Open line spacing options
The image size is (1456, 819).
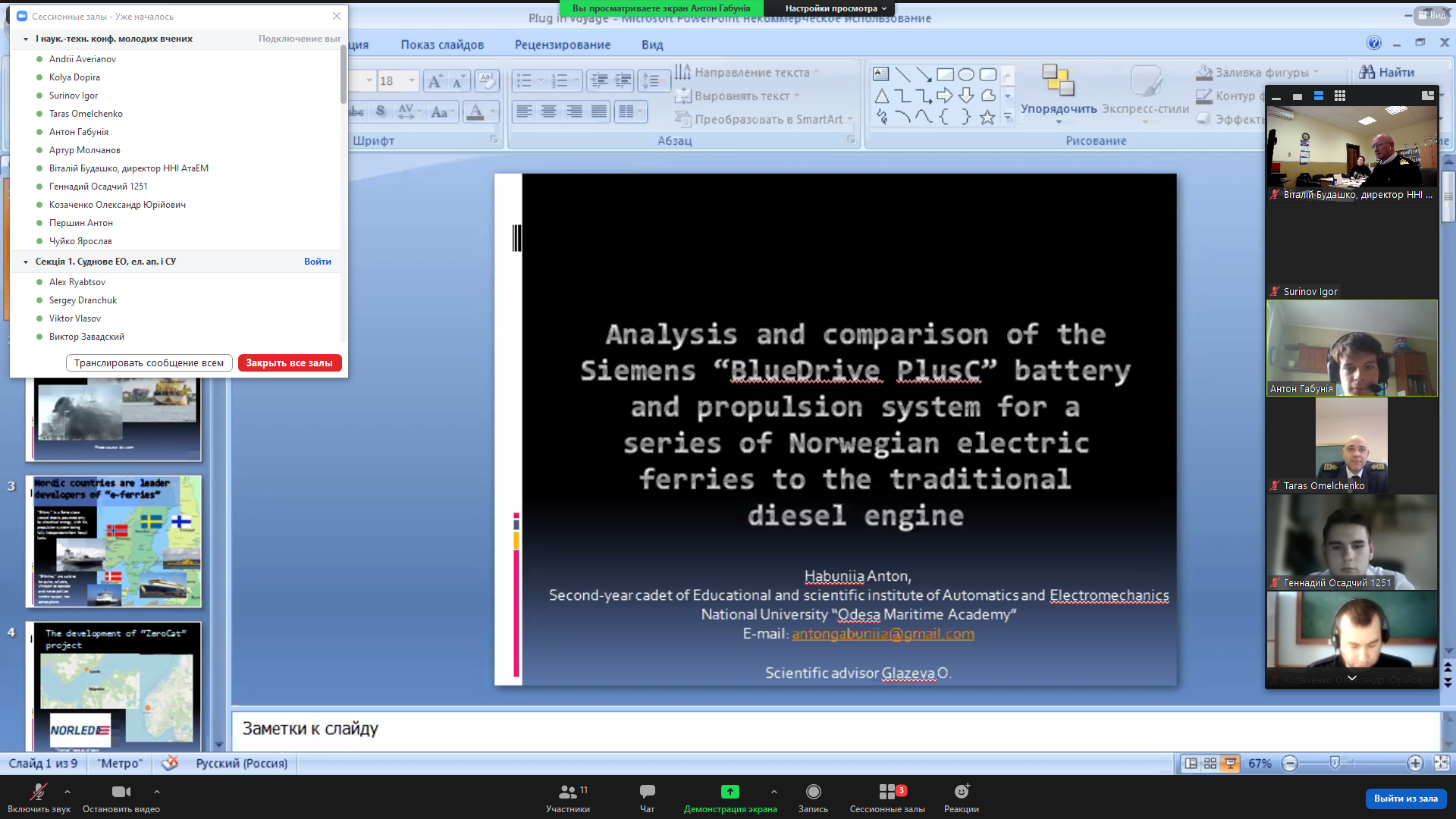point(653,81)
